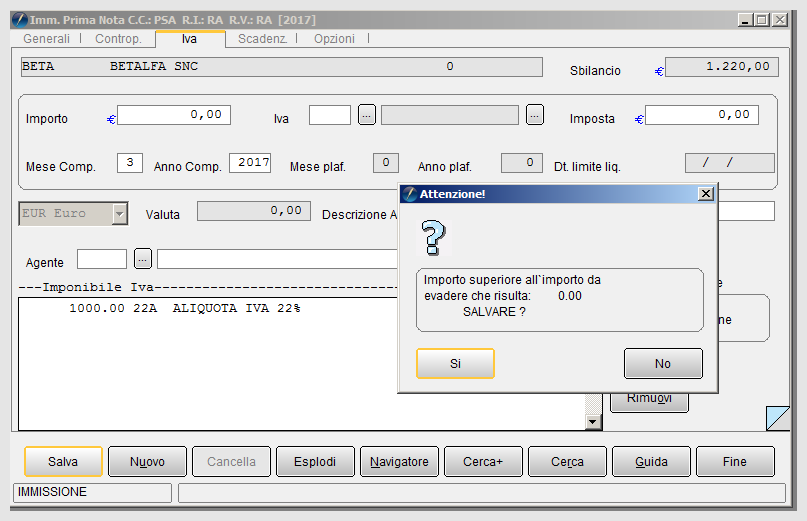Screen dimensions: 807x521
Task: Click the Mese plaf. field
Action: 386,163
